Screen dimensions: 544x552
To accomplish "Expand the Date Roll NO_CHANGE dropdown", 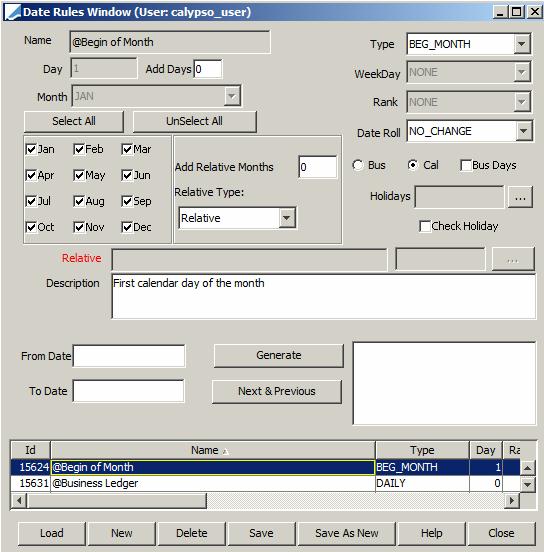I will point(524,131).
